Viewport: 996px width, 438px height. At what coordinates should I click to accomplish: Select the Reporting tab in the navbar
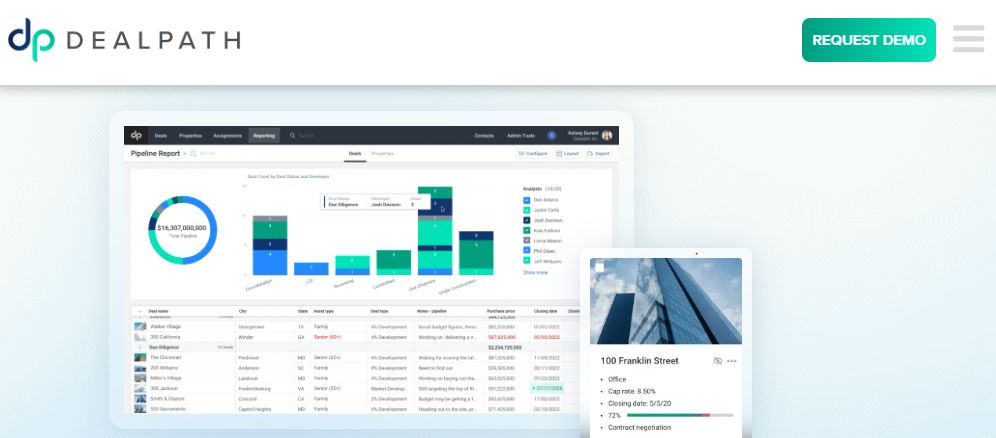[x=264, y=136]
